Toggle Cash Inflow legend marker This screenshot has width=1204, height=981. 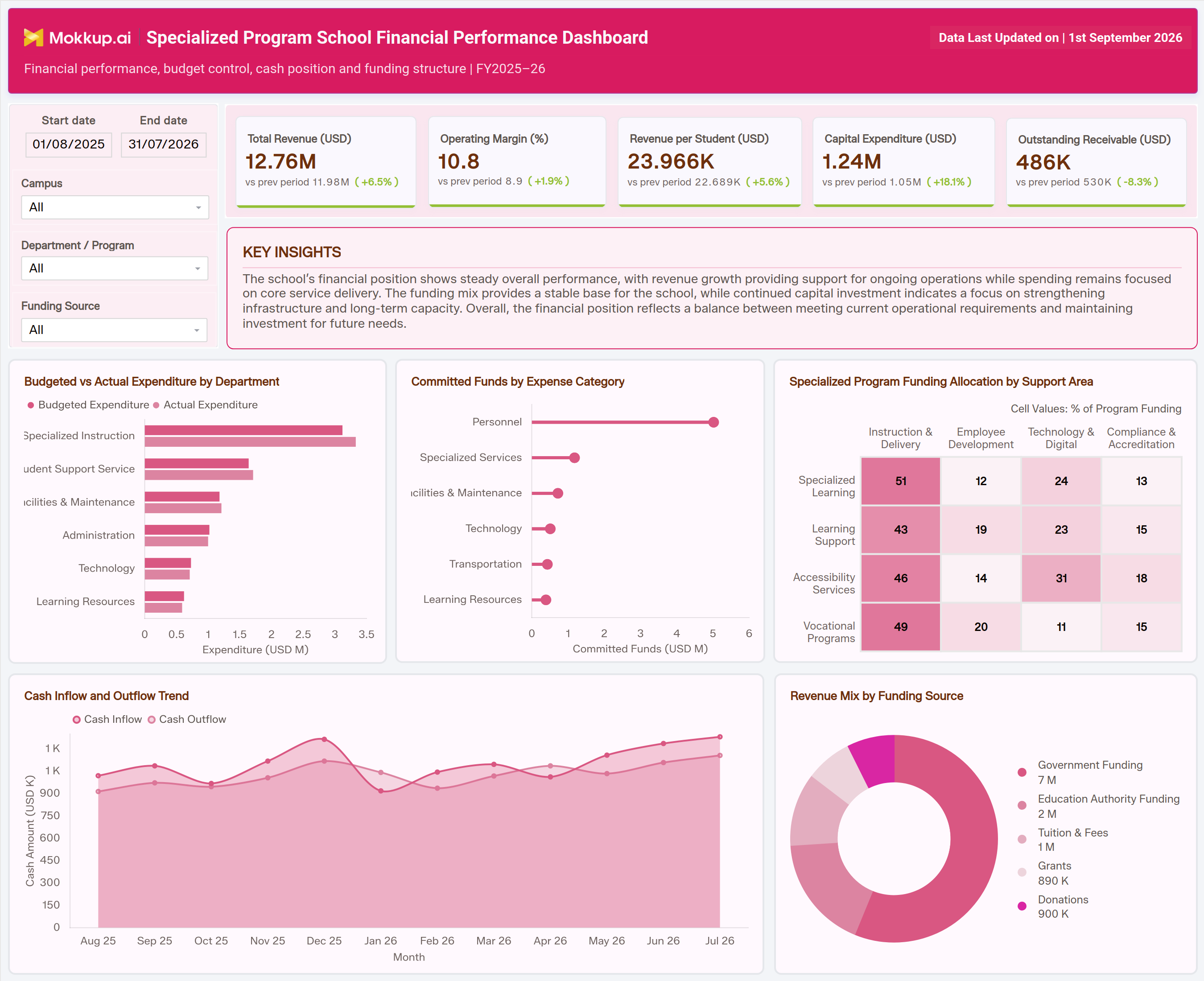click(x=76, y=719)
